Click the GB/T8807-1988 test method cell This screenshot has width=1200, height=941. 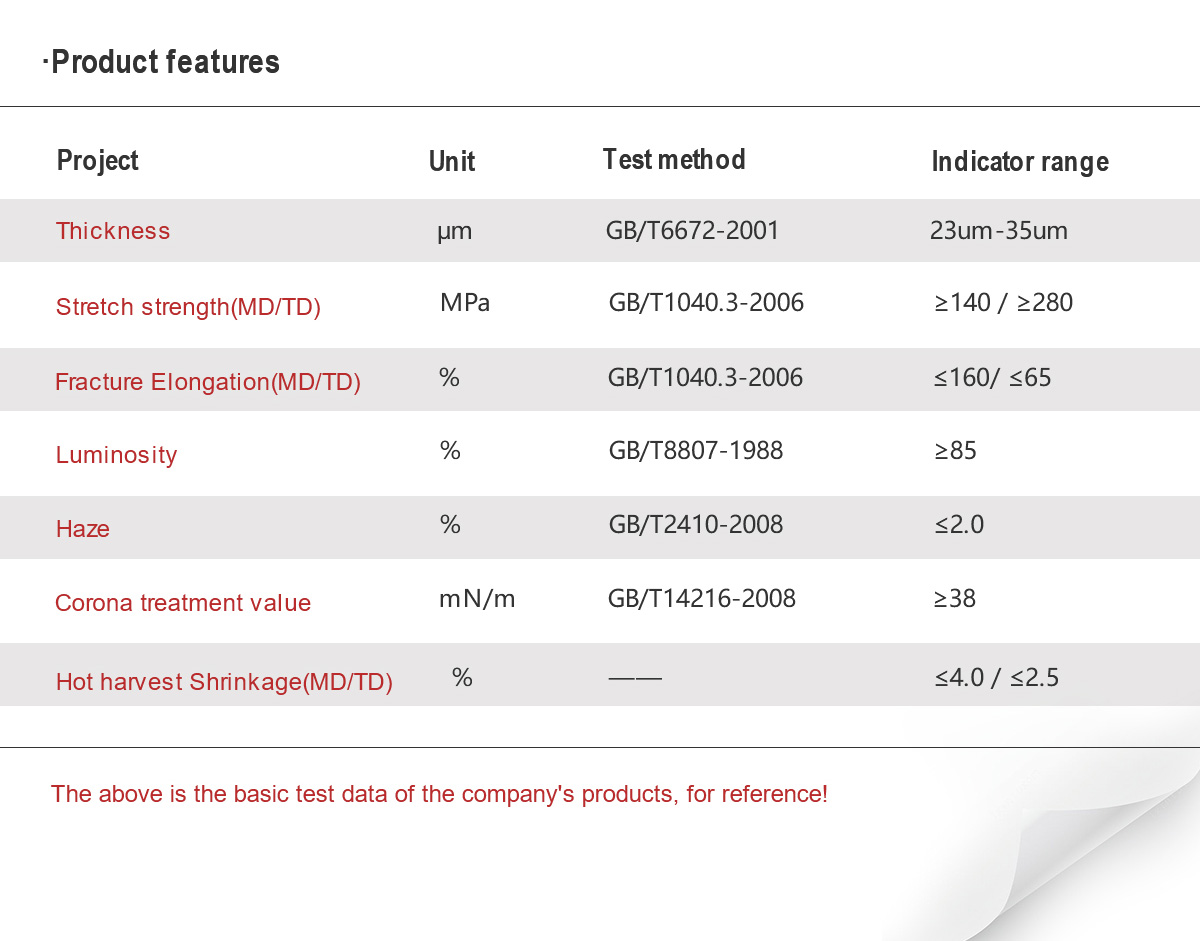coord(696,451)
